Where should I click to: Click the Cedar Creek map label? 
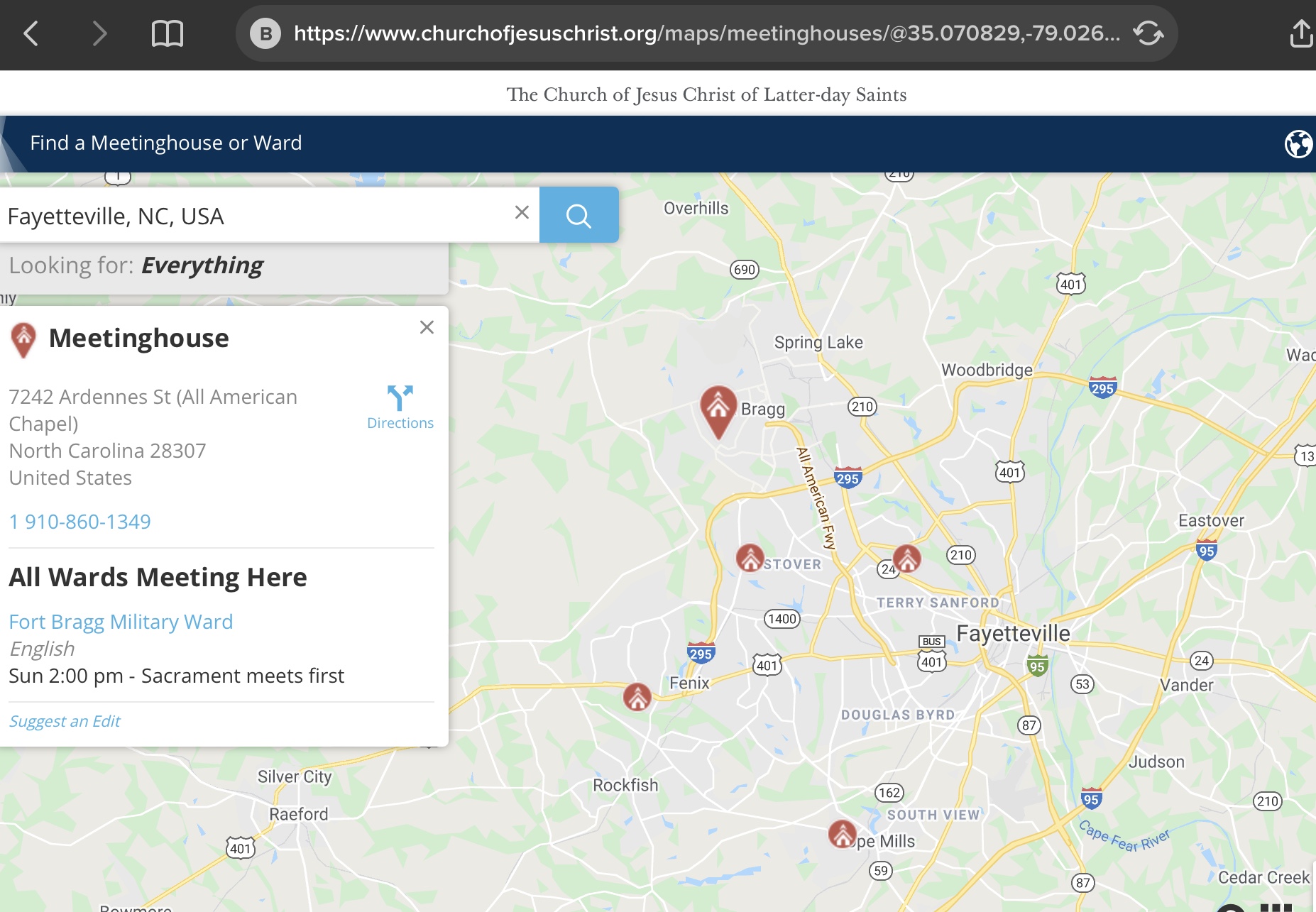coord(1263,877)
